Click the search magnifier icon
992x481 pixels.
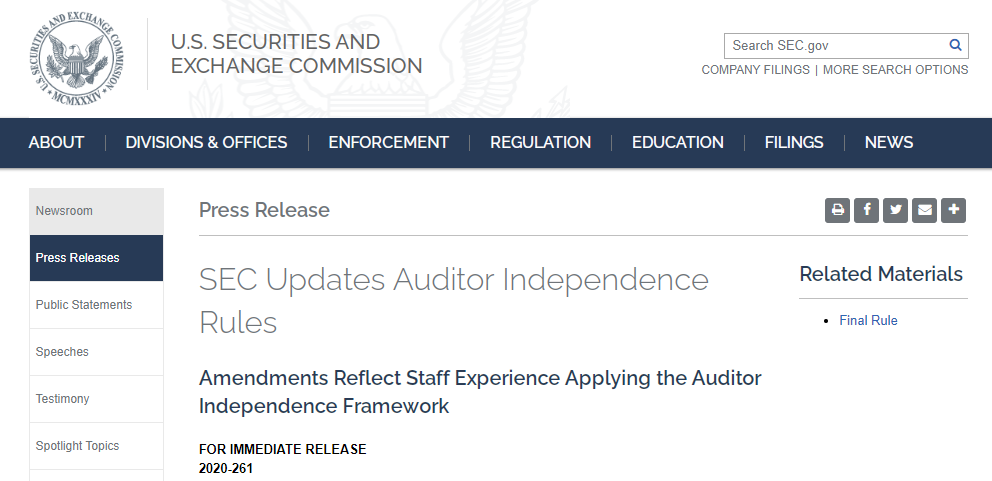coord(956,45)
